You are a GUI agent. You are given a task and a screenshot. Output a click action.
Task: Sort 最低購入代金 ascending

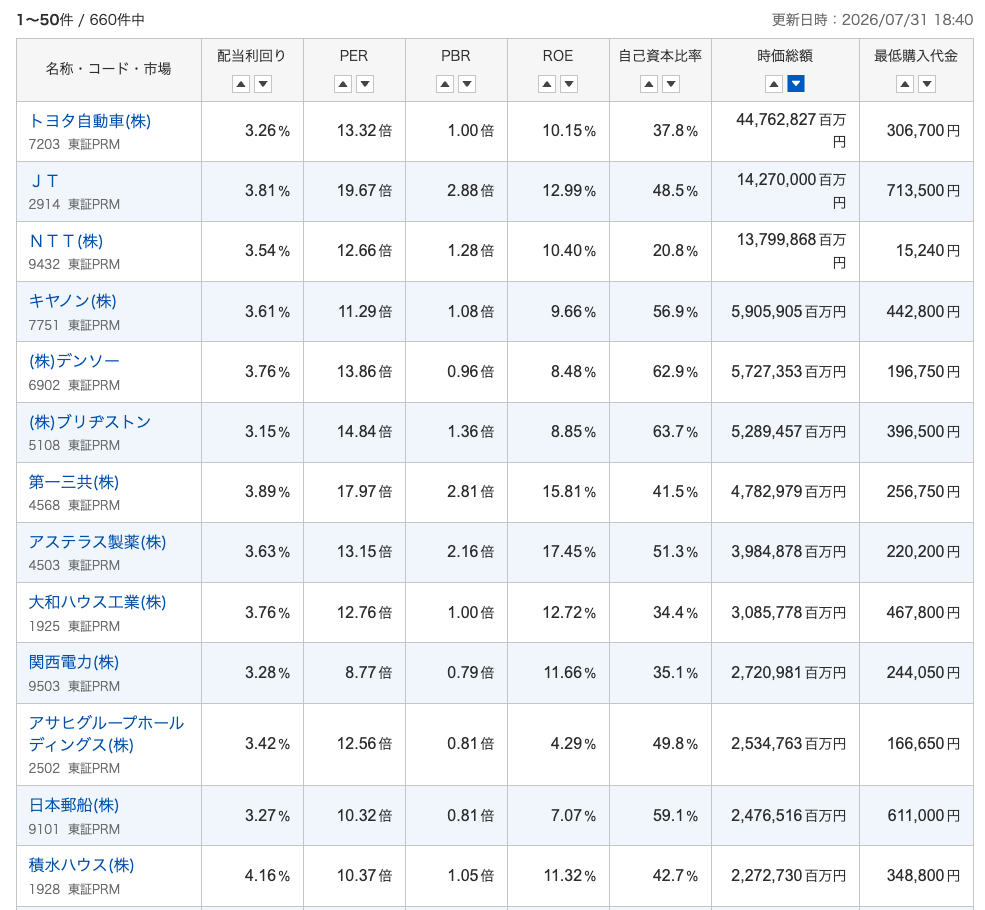[x=905, y=84]
